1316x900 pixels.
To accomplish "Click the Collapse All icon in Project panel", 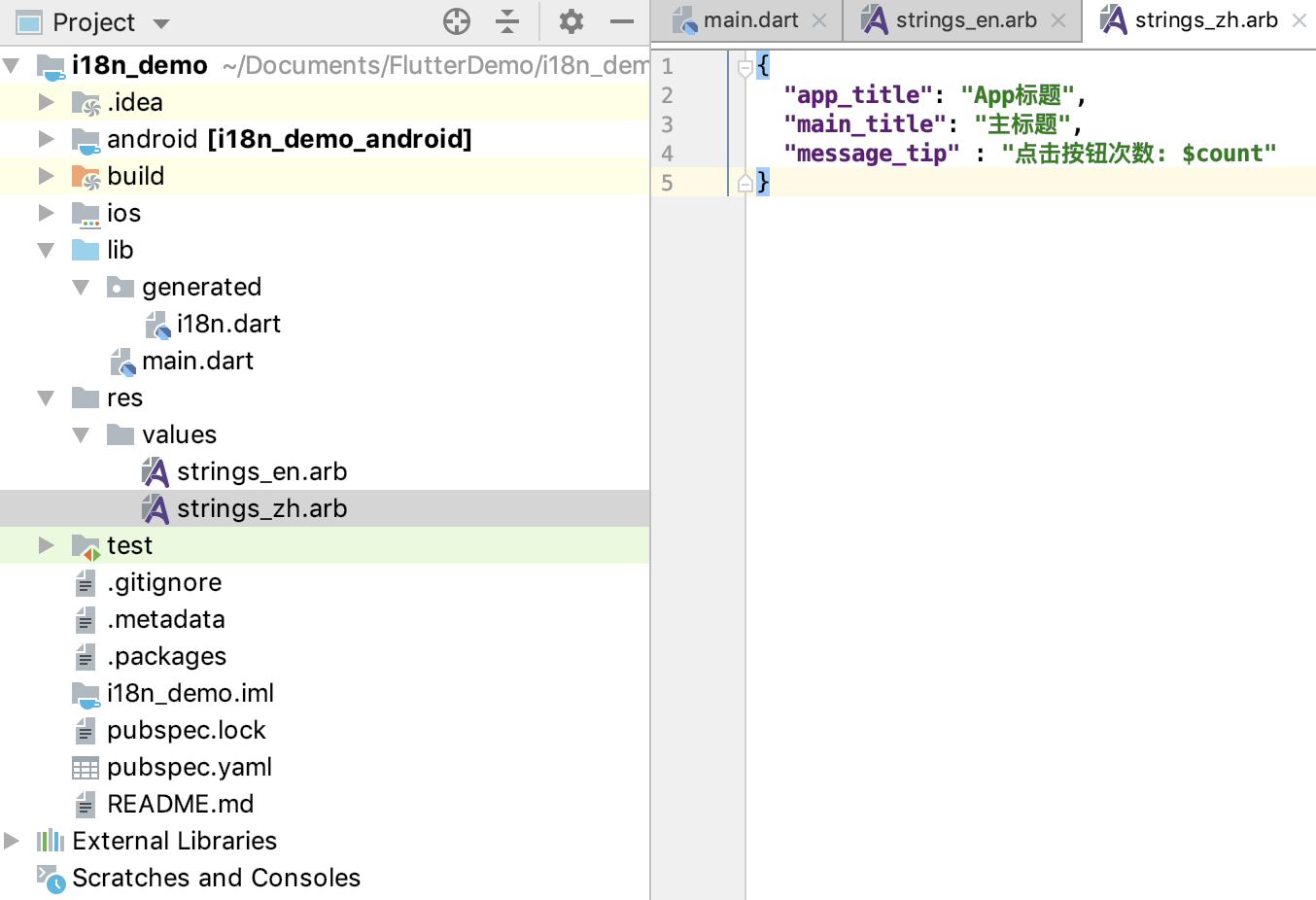I will pos(507,21).
